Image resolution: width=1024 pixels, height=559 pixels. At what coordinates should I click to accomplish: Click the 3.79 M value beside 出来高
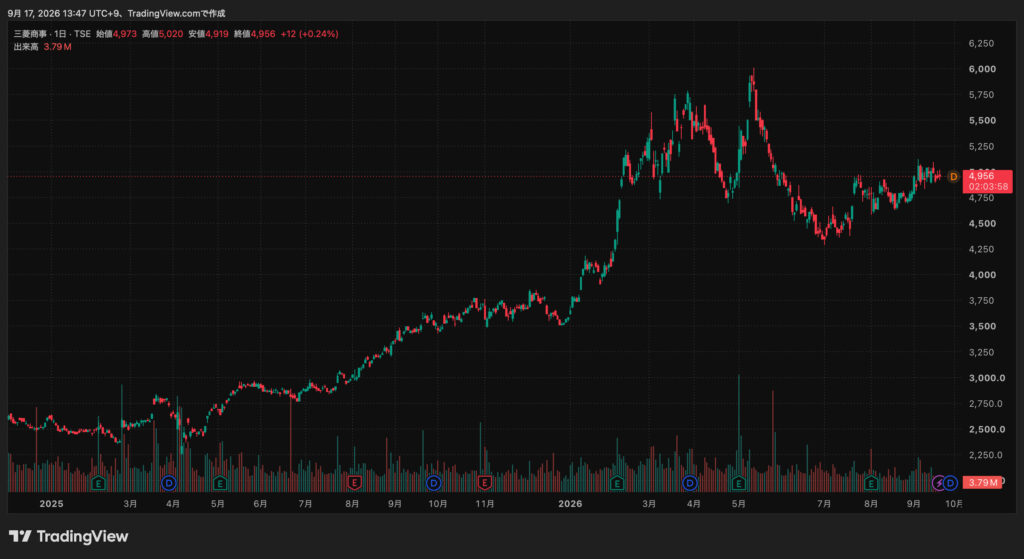57,47
